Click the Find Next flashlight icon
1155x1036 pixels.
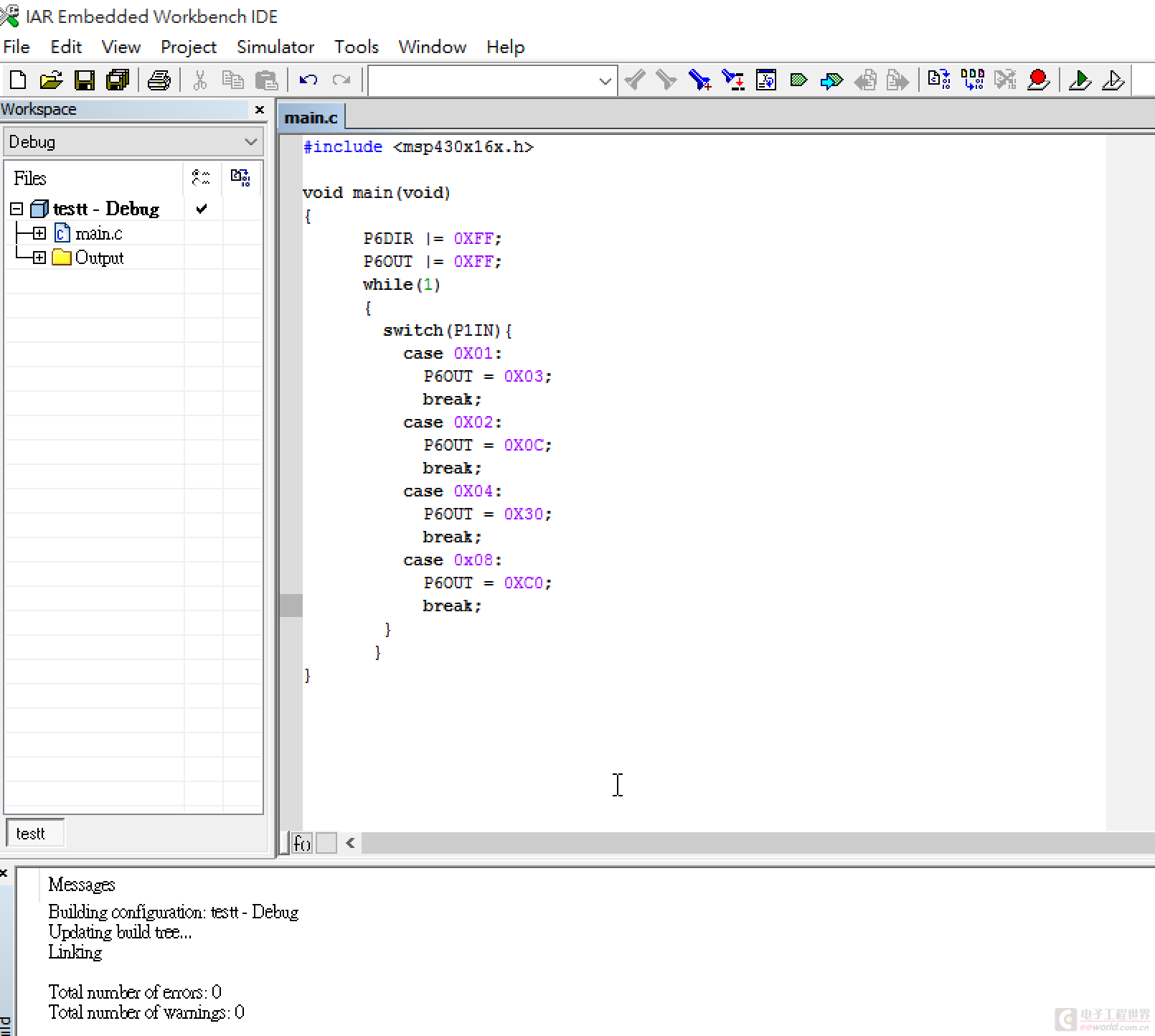point(667,80)
